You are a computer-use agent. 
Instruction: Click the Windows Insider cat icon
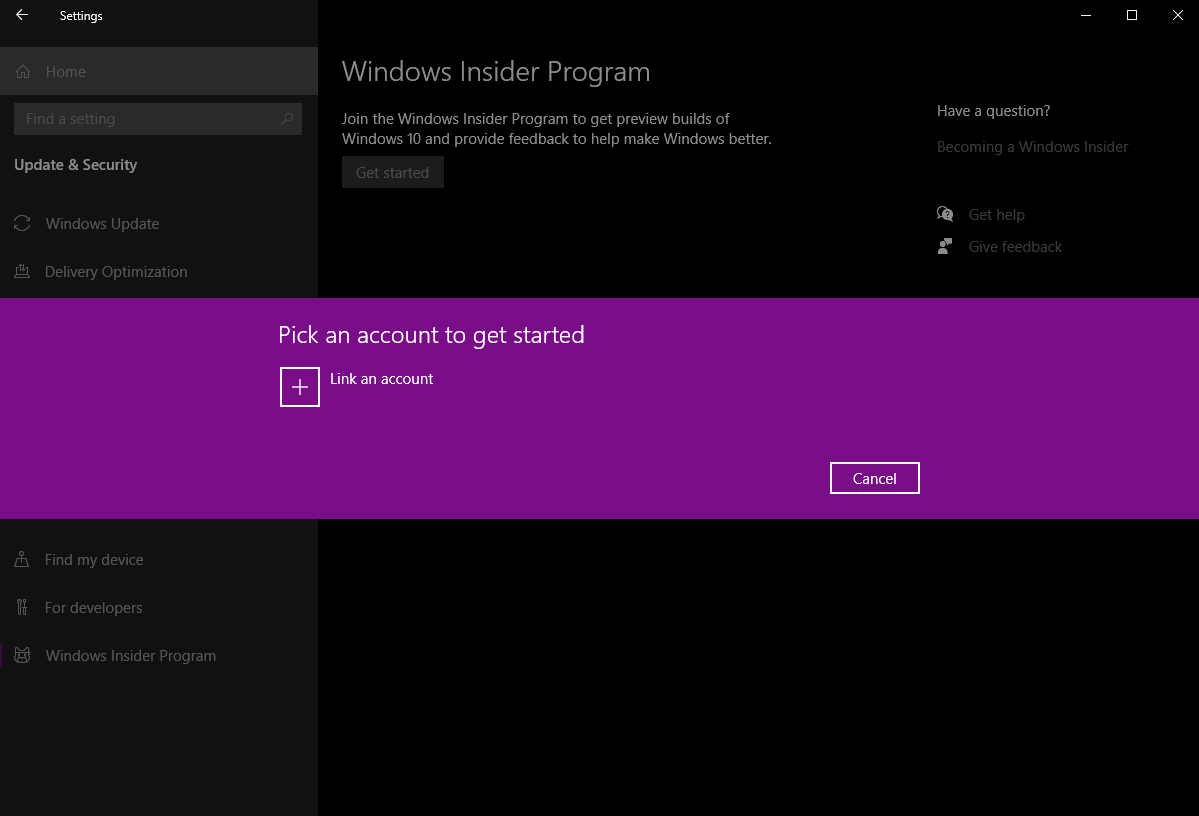[x=22, y=655]
